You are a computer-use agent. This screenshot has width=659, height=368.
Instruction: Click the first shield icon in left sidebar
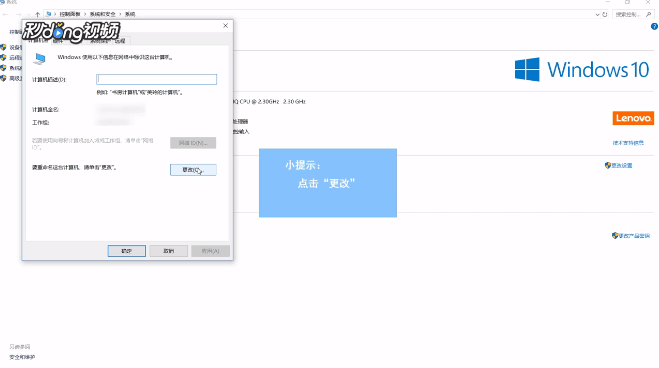coord(3,47)
